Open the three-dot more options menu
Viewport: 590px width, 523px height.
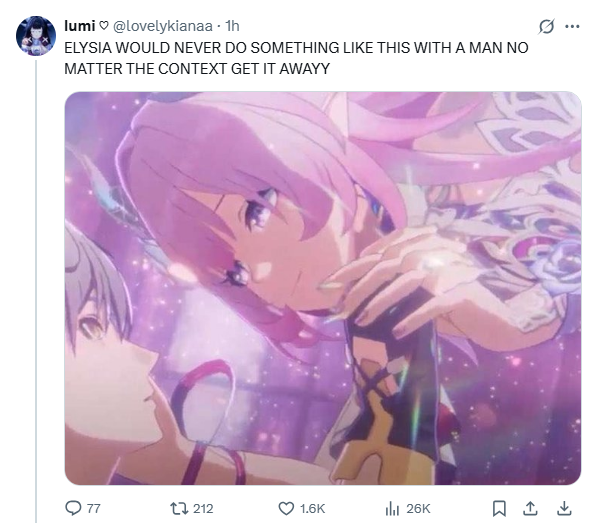click(572, 26)
